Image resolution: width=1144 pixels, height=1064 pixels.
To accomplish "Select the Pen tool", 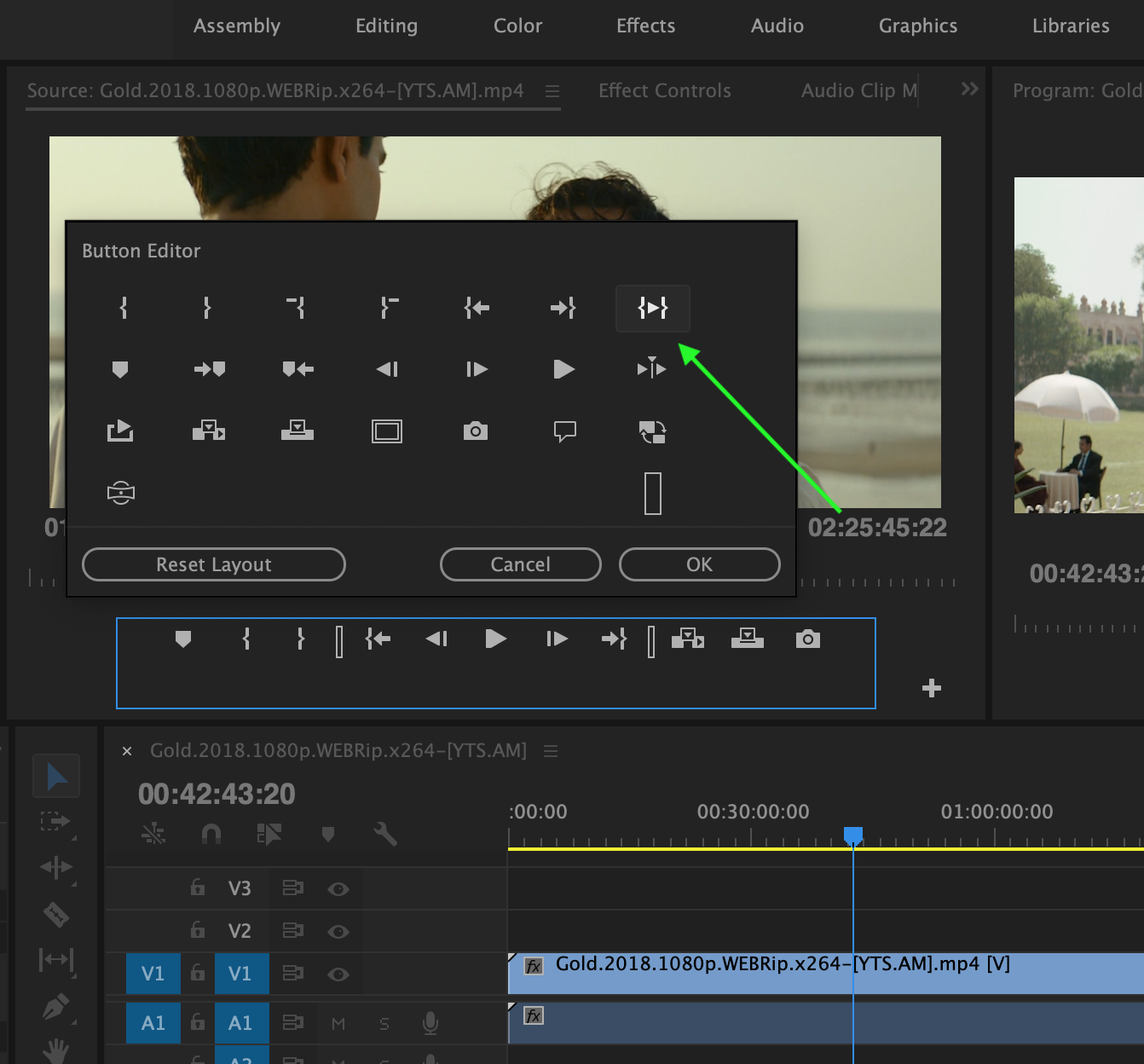I will 56,1007.
